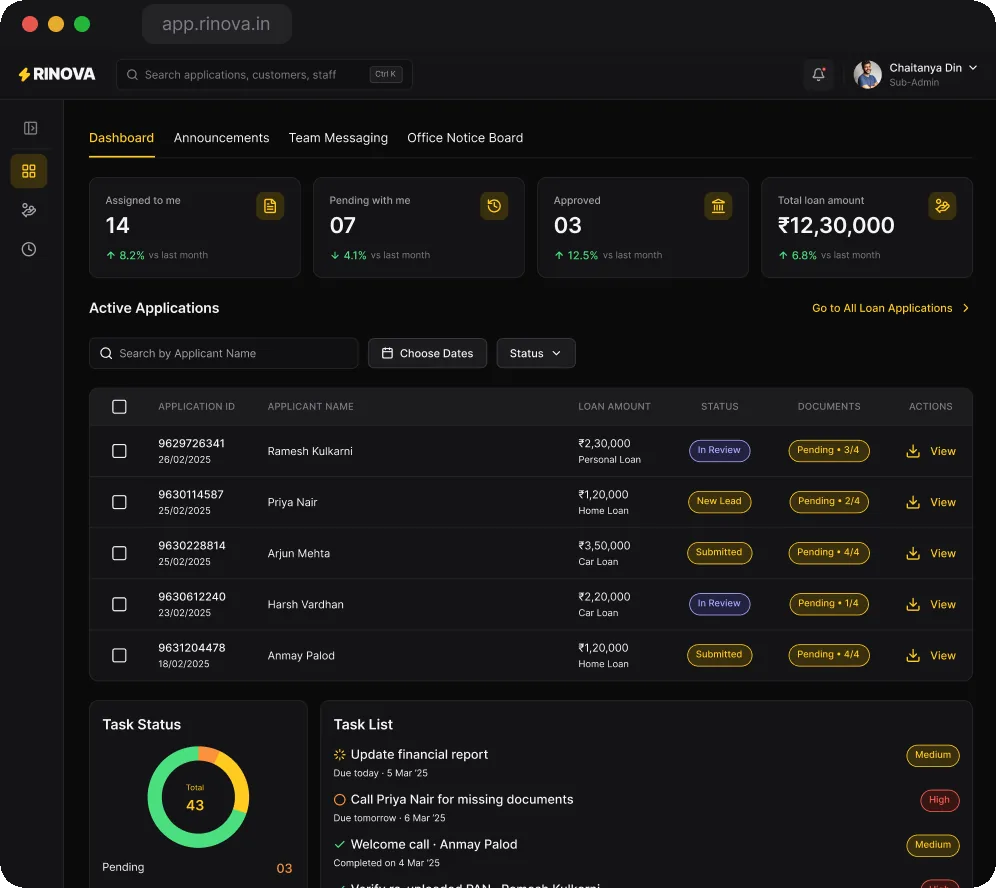Click the app.rinova.in address bar

point(217,24)
